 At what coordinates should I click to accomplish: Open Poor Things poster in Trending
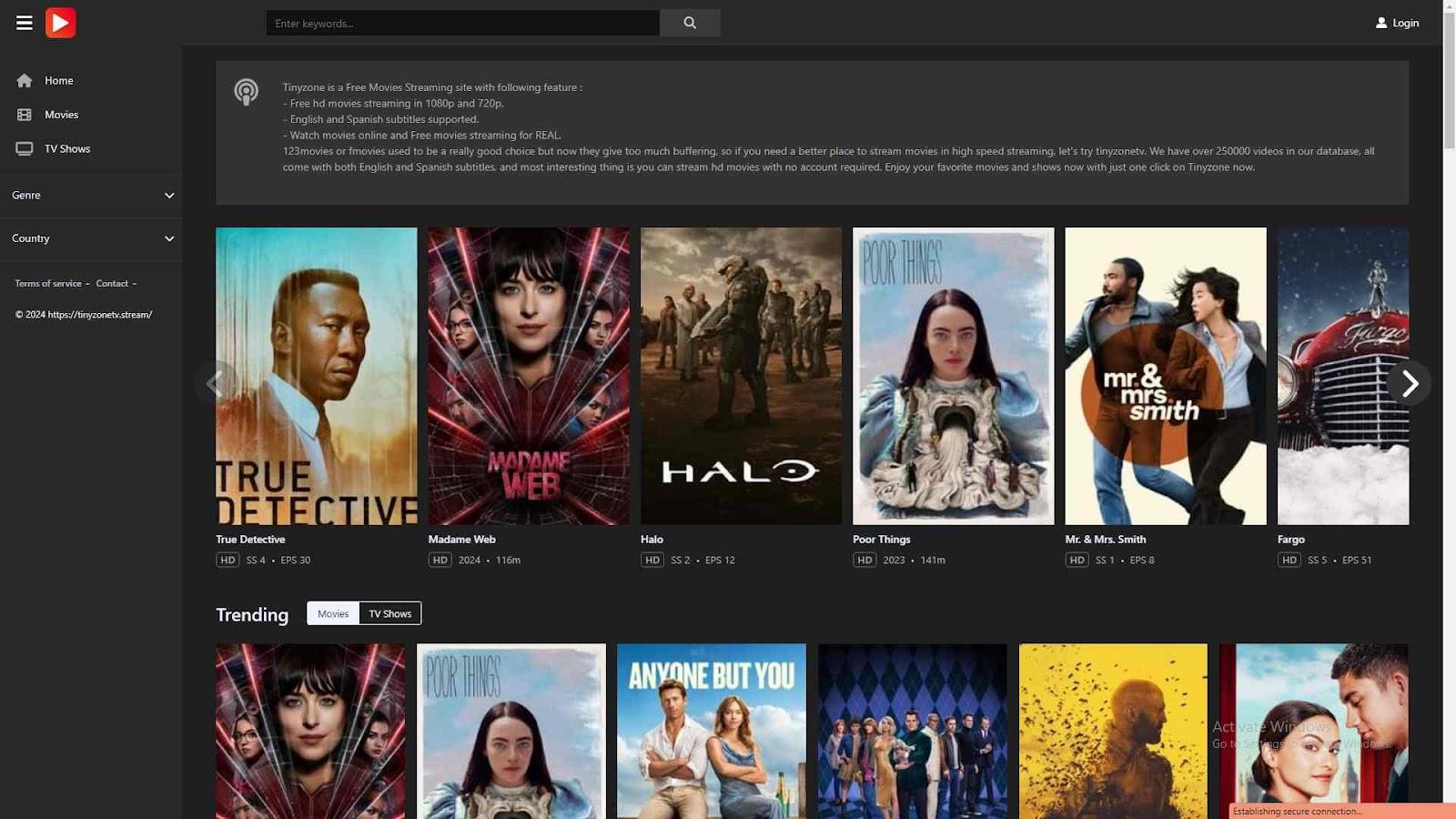pyautogui.click(x=511, y=732)
